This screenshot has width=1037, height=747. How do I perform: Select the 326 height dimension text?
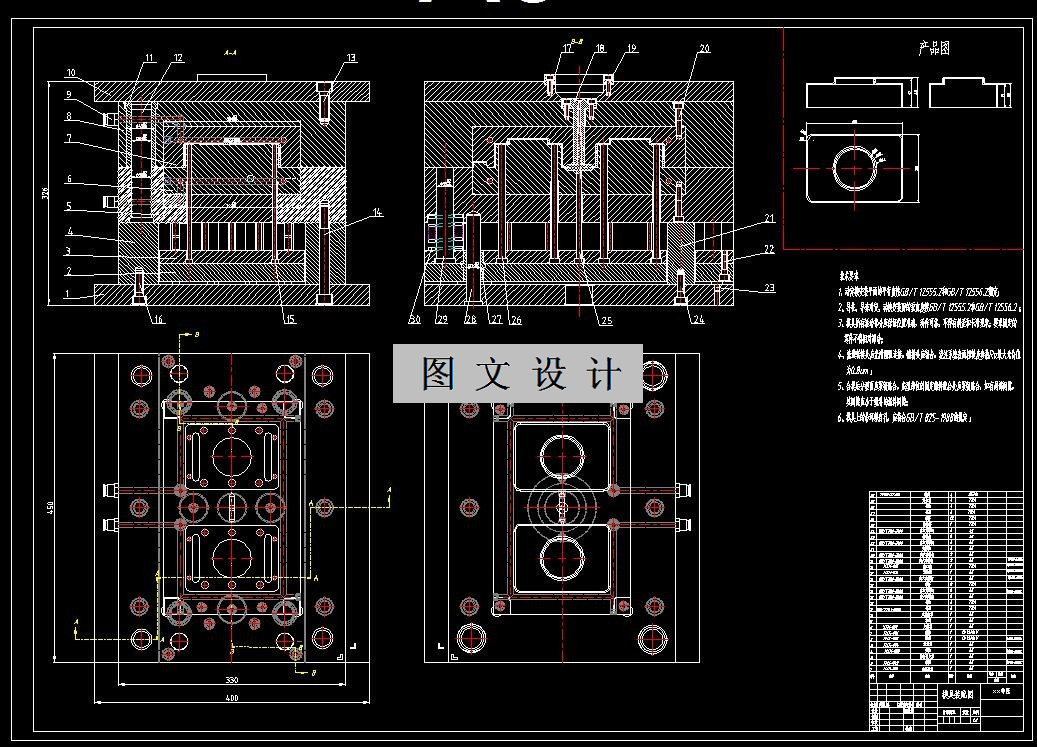point(45,194)
